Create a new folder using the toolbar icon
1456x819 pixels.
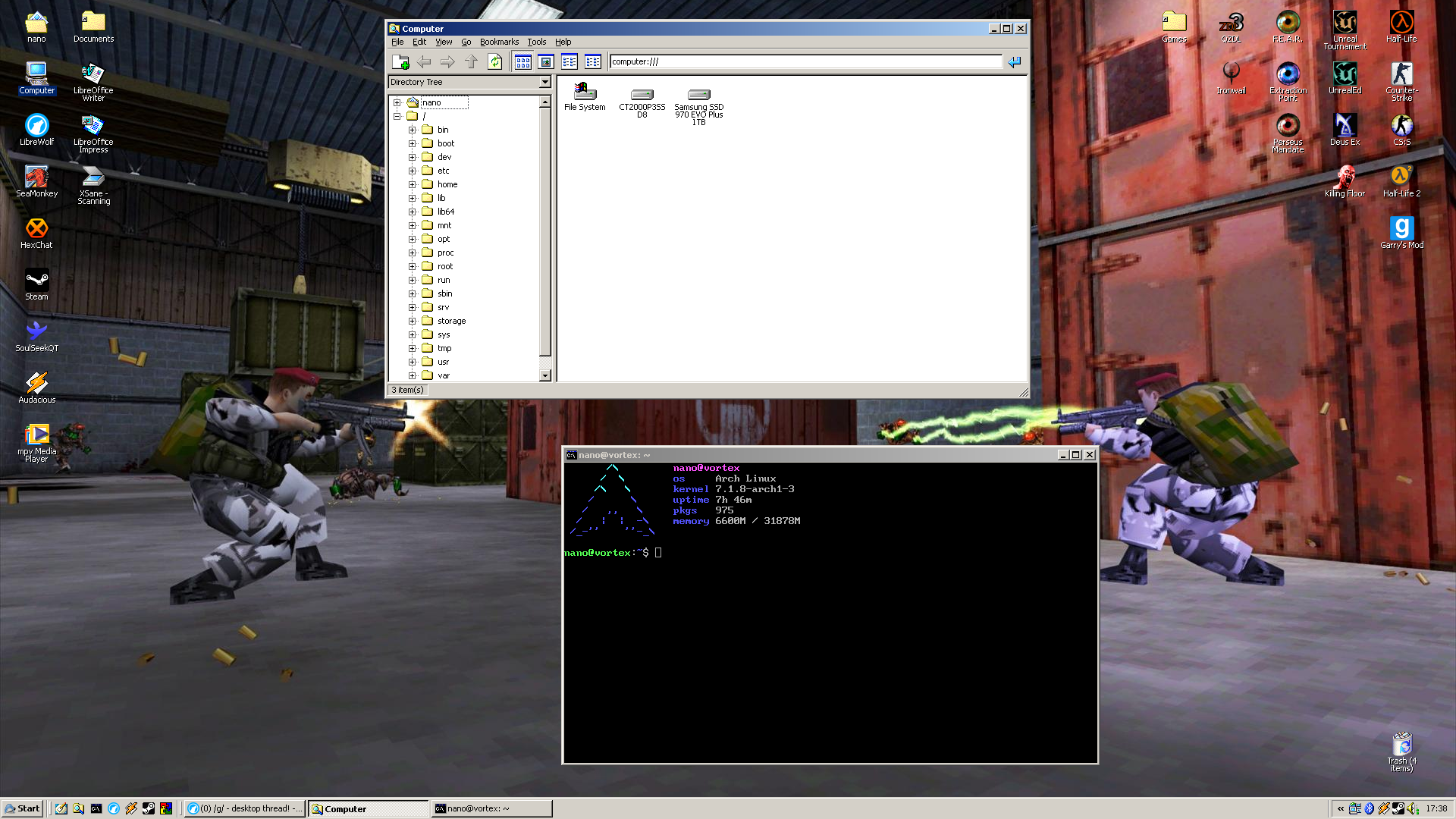[400, 62]
